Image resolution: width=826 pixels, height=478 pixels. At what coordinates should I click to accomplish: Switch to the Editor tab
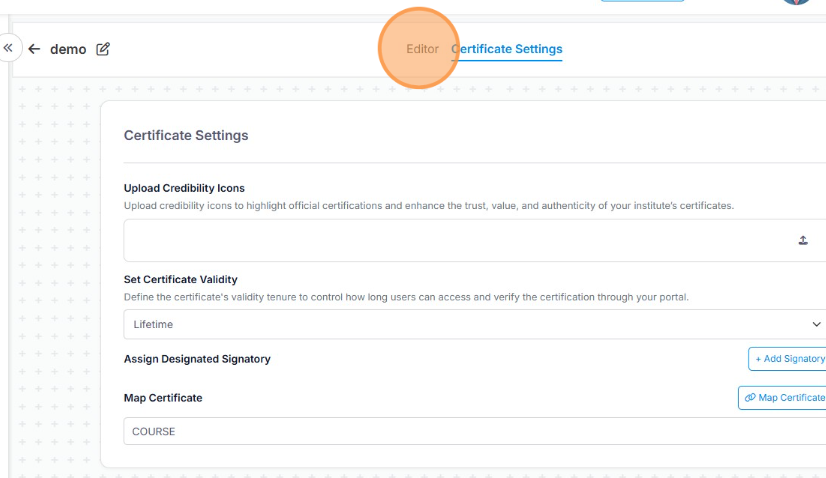422,49
